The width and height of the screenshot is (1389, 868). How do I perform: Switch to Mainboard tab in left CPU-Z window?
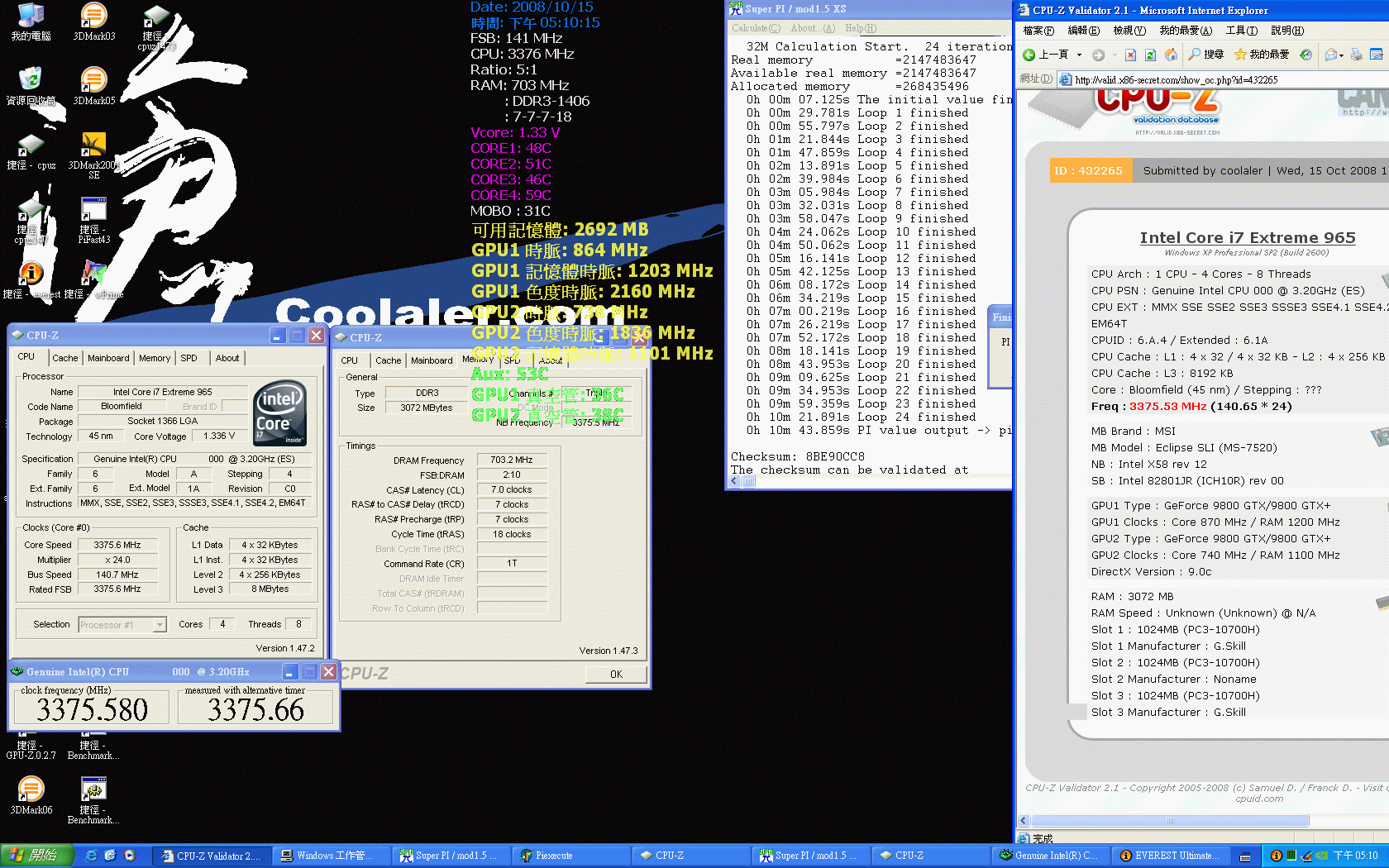coord(108,358)
